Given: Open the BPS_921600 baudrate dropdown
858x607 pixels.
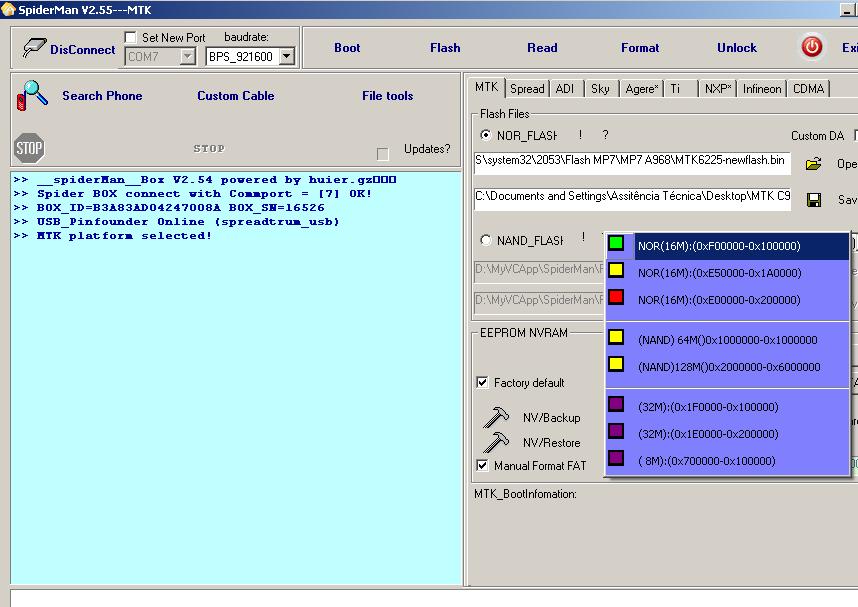Looking at the screenshot, I should pyautogui.click(x=286, y=56).
